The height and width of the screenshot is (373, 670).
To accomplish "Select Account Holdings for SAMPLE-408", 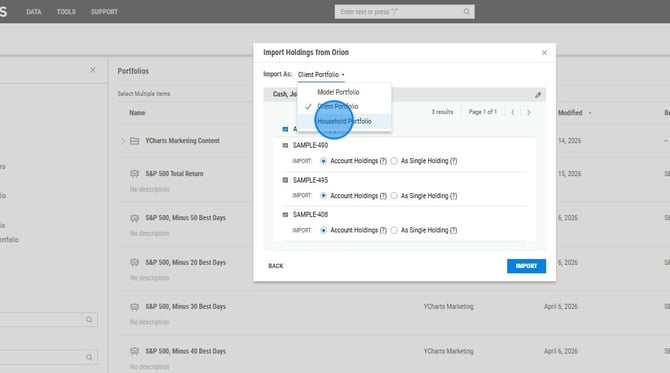I will pos(323,230).
